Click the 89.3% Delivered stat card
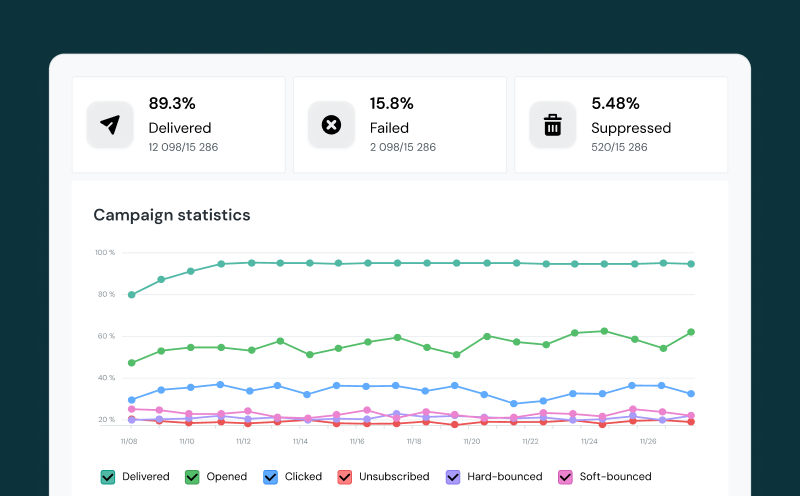Viewport: 800px width, 496px height. click(x=178, y=125)
